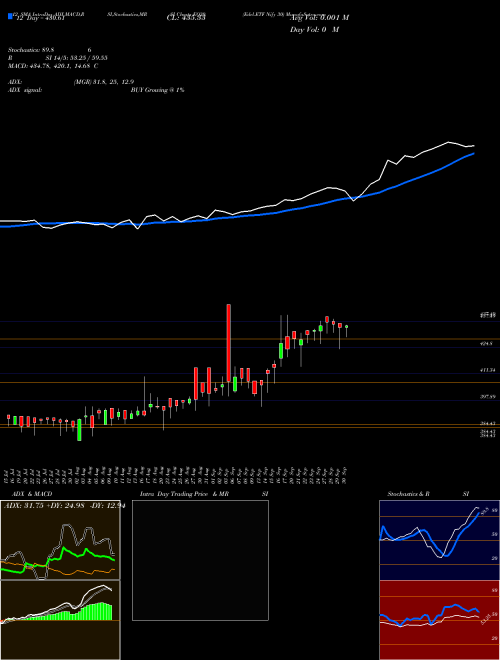Click the red RSI chart panel
Viewport: 500px width, 660px height.
coord(439,620)
